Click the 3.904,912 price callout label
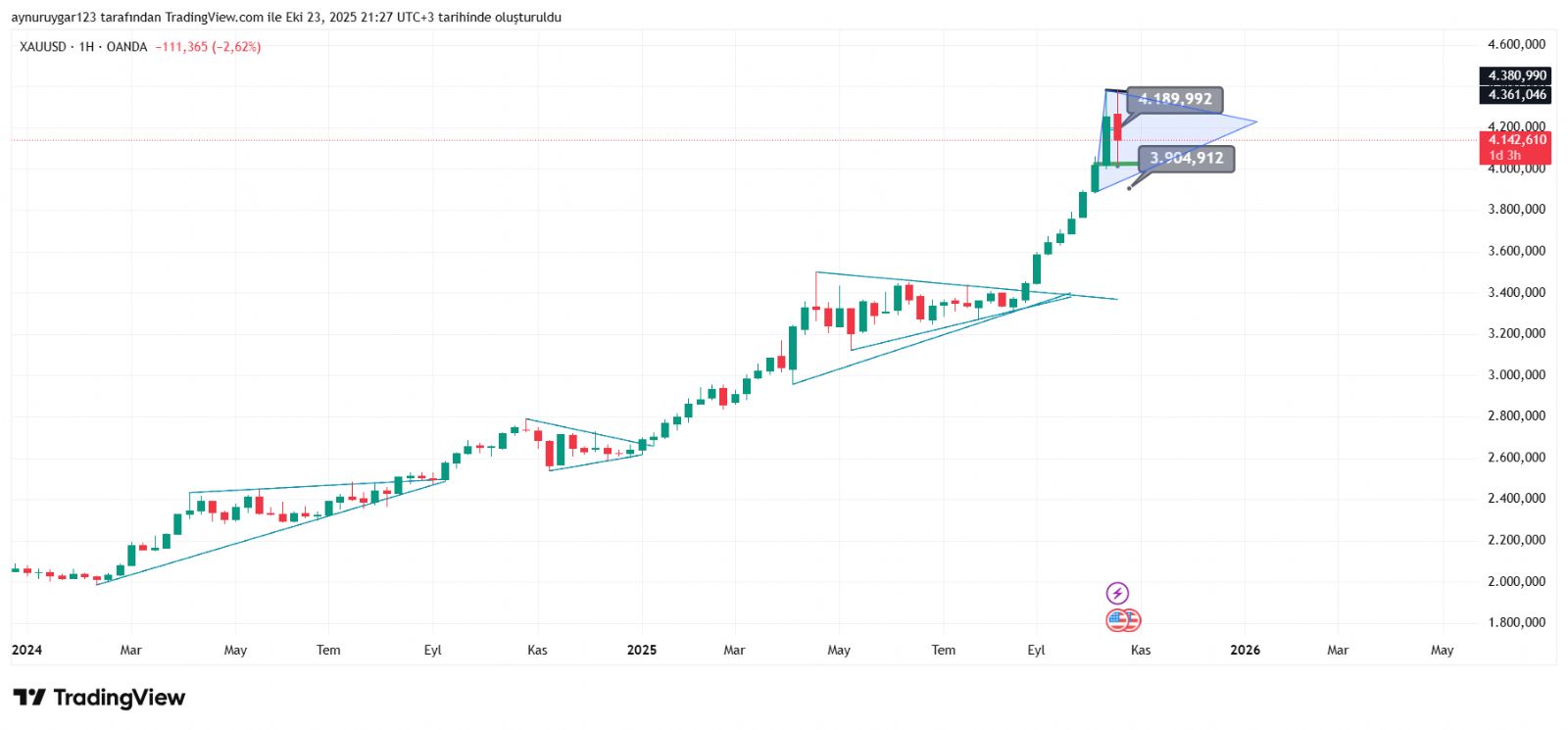1568x730 pixels. pyautogui.click(x=1186, y=159)
